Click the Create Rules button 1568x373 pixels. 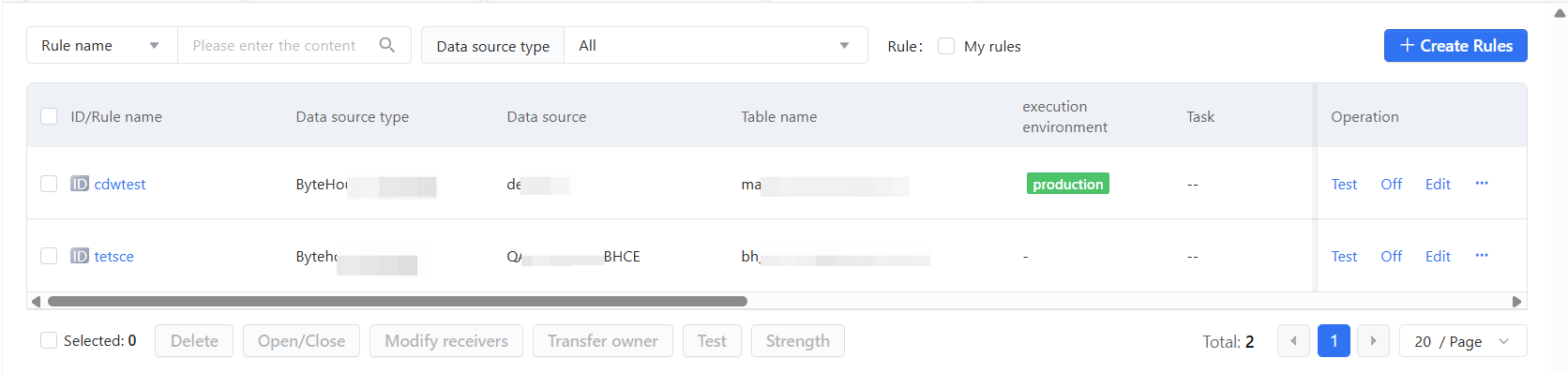click(x=1455, y=45)
